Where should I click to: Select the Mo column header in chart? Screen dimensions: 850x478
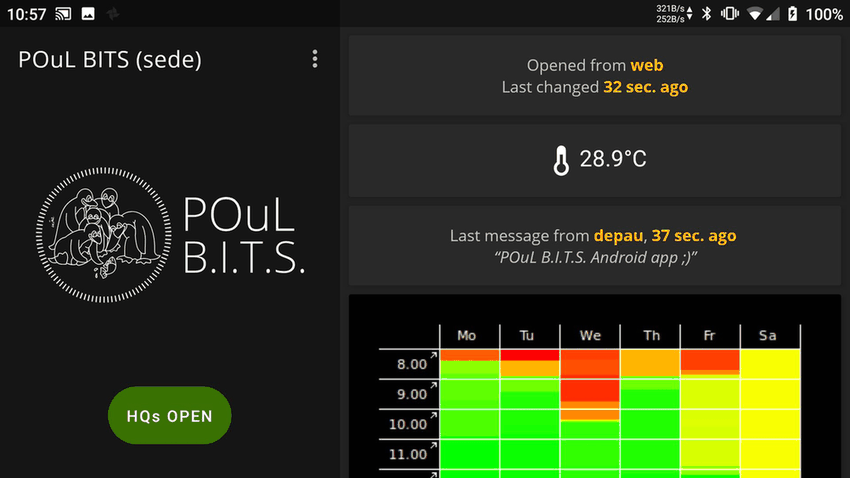[467, 336]
